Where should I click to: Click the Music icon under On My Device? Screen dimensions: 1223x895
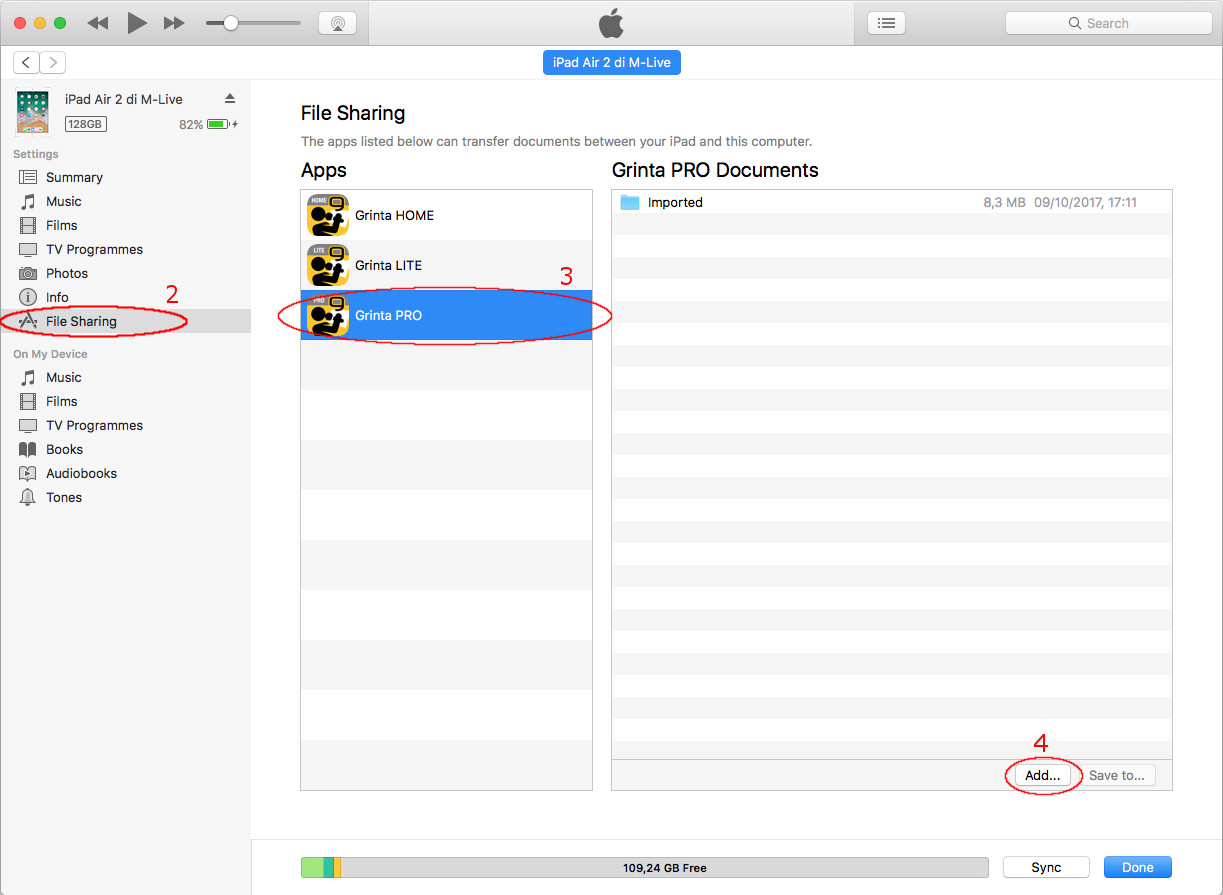[x=28, y=377]
